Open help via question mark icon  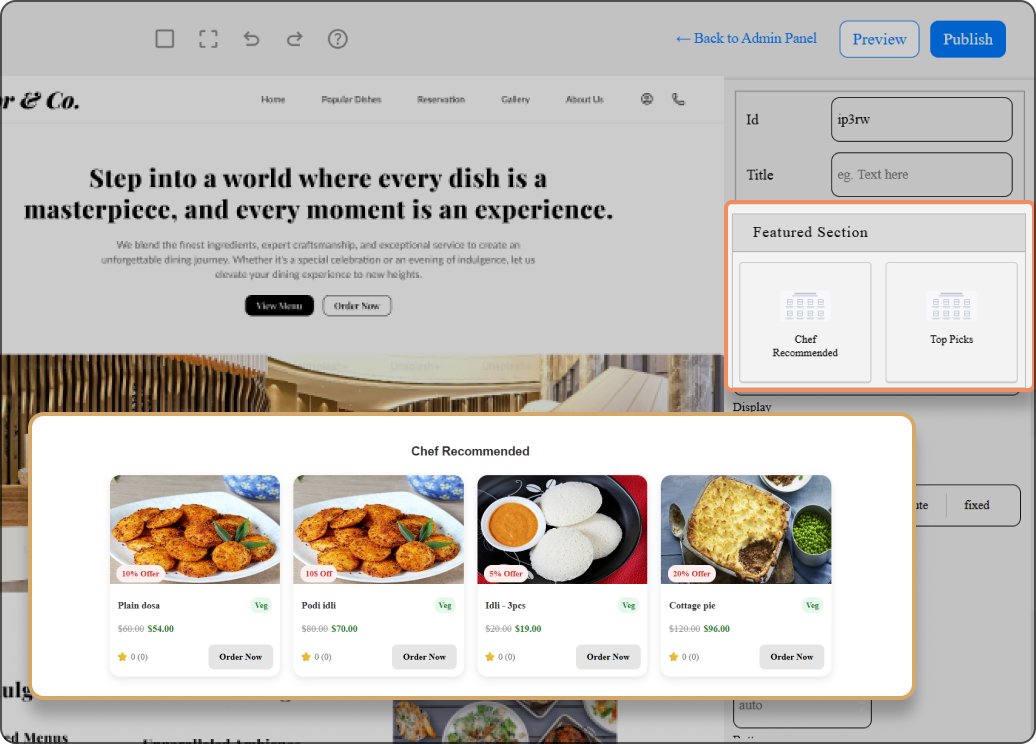338,39
